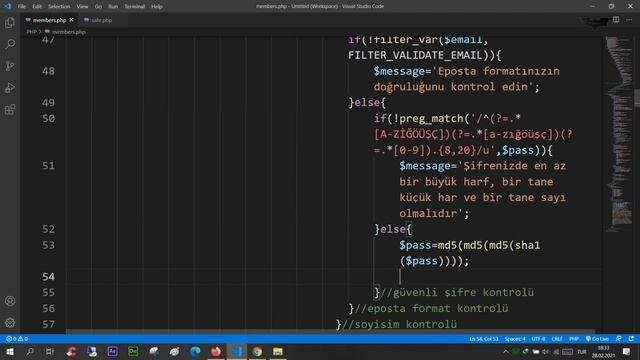Open the Extensions view
Screen dimensions: 640x360
[x=10, y=109]
